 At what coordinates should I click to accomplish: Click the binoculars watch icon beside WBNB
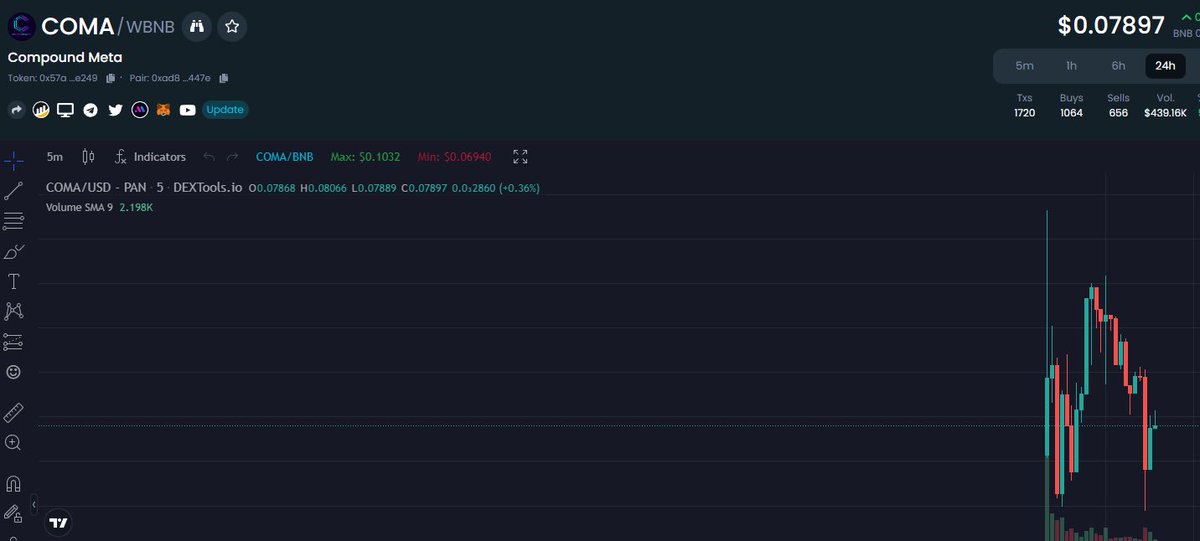coord(197,27)
